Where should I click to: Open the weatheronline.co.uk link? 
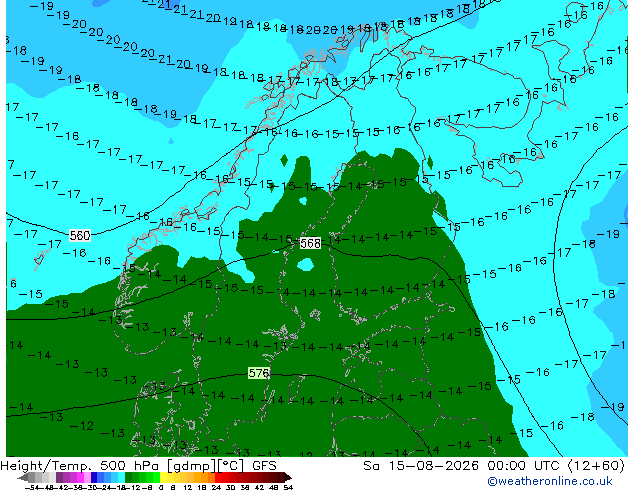pyautogui.click(x=550, y=481)
